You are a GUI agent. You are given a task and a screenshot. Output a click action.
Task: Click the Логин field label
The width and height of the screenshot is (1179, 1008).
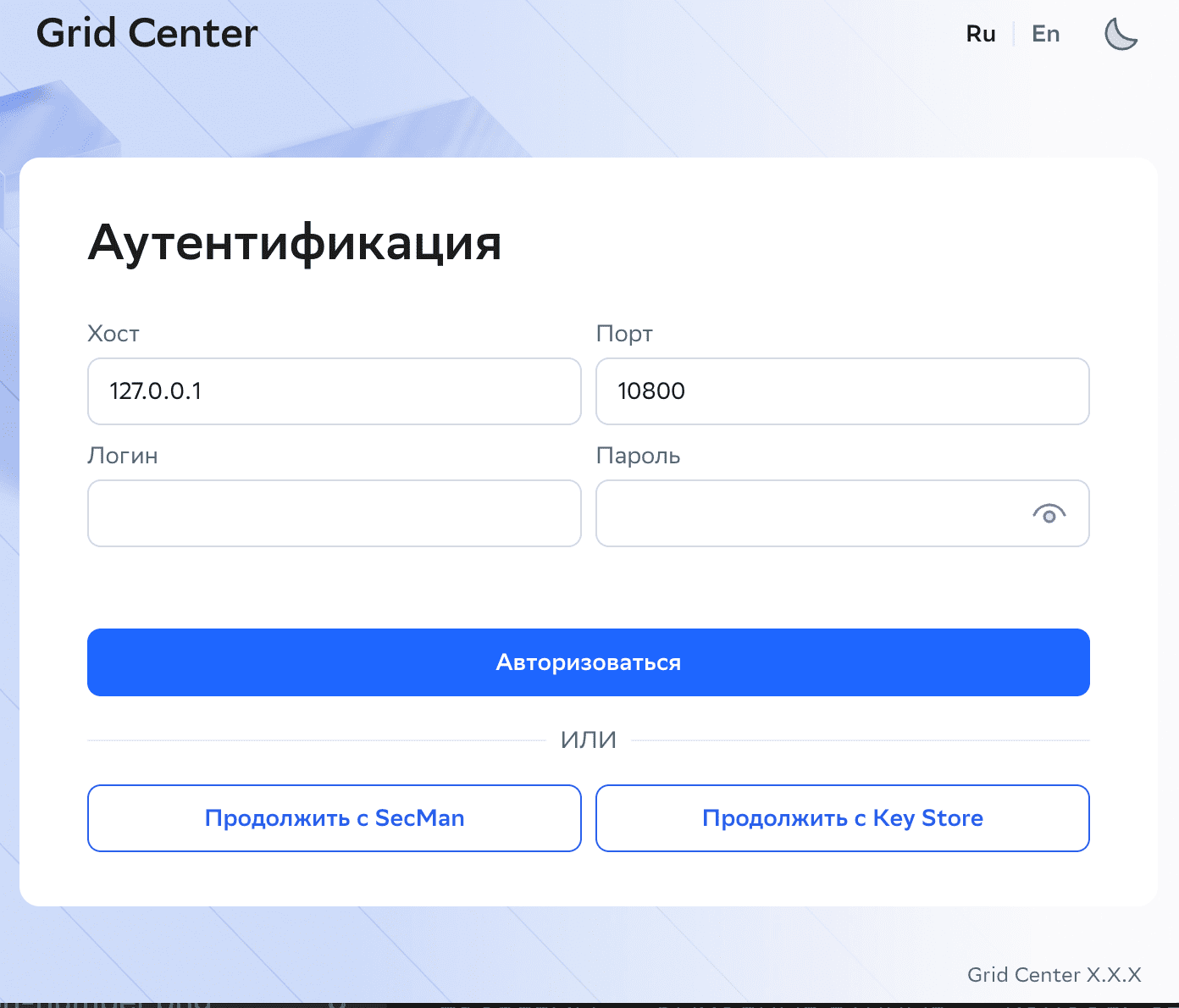click(x=123, y=456)
